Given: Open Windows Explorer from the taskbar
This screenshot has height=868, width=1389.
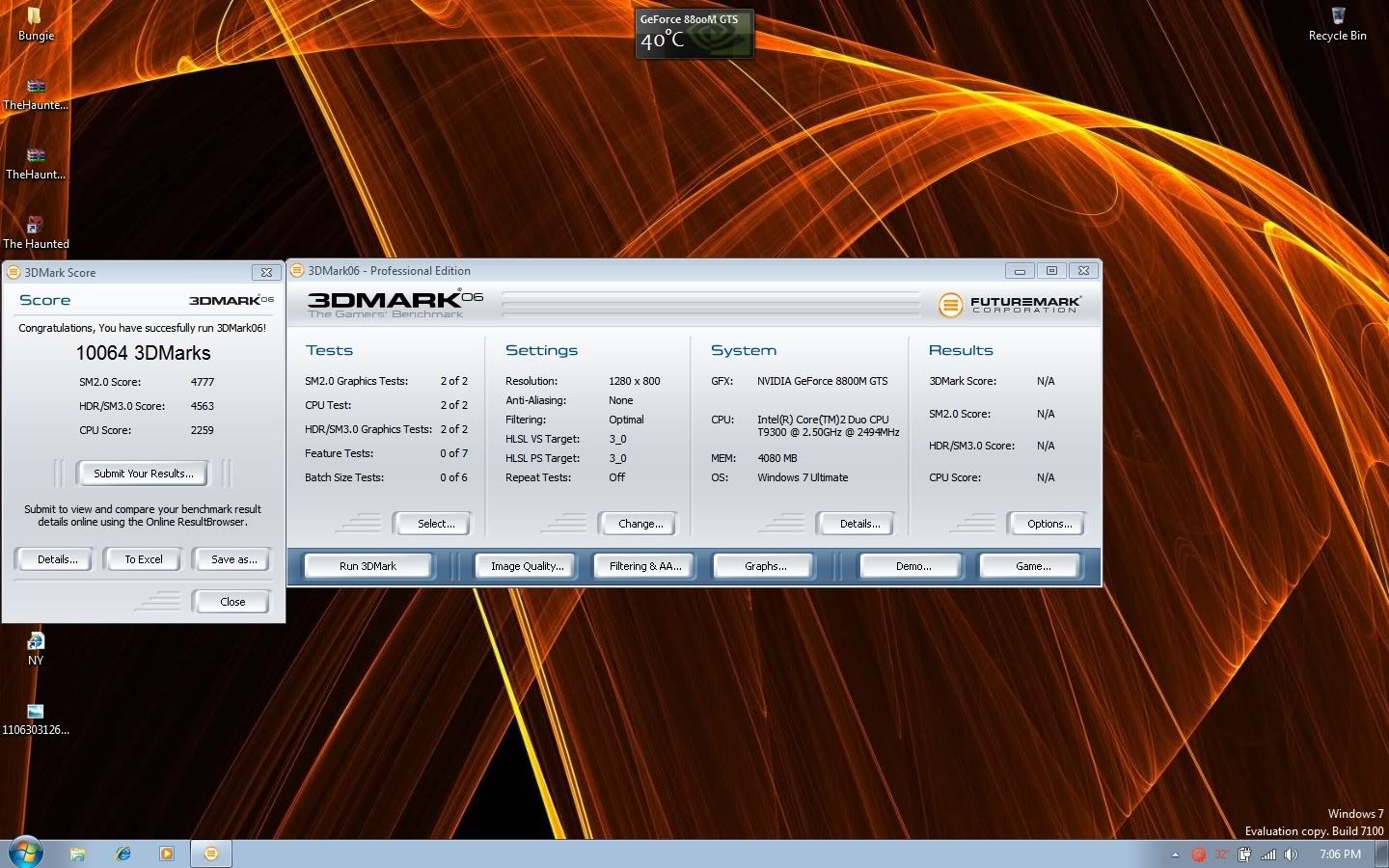Looking at the screenshot, I should (x=78, y=854).
